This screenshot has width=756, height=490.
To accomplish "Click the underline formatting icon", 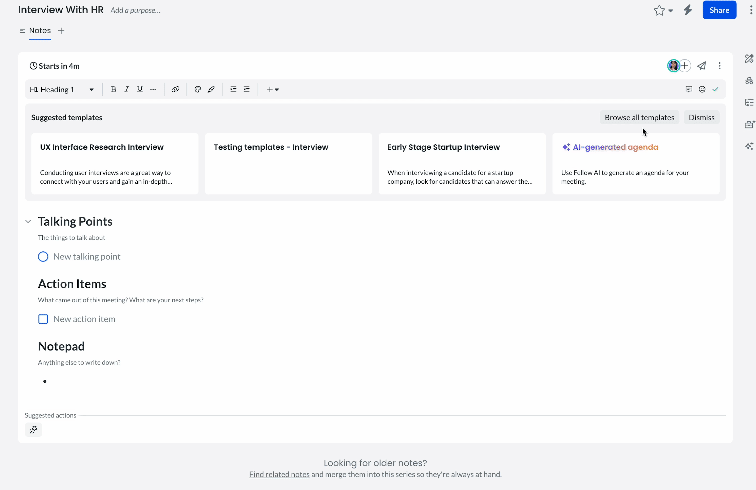I will click(x=139, y=89).
